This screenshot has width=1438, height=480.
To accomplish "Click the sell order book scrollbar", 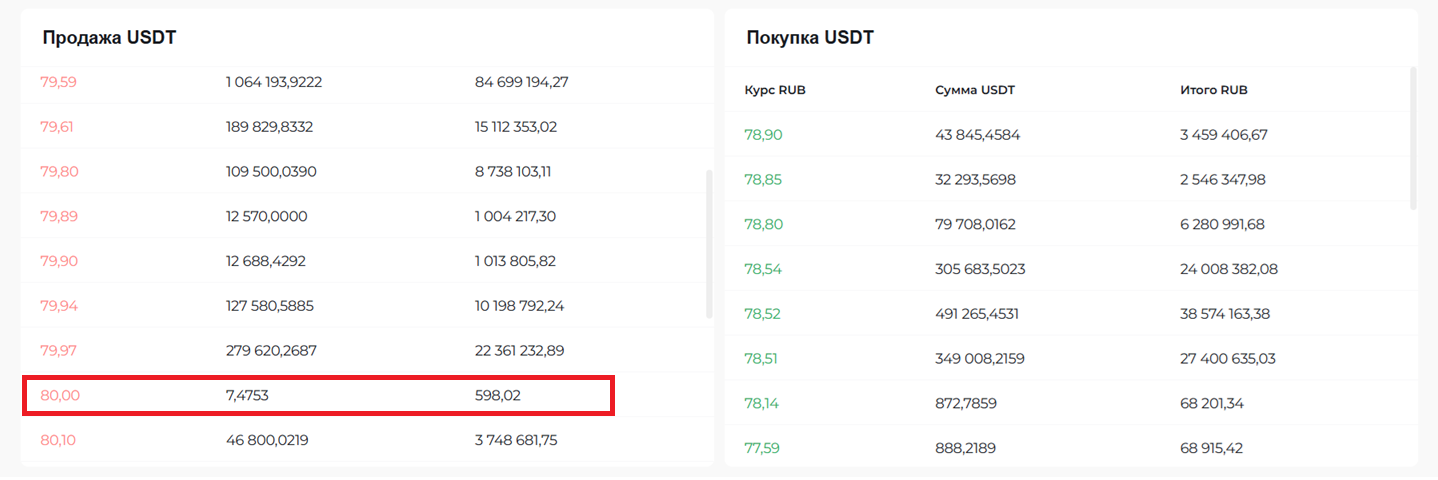I will (x=709, y=243).
